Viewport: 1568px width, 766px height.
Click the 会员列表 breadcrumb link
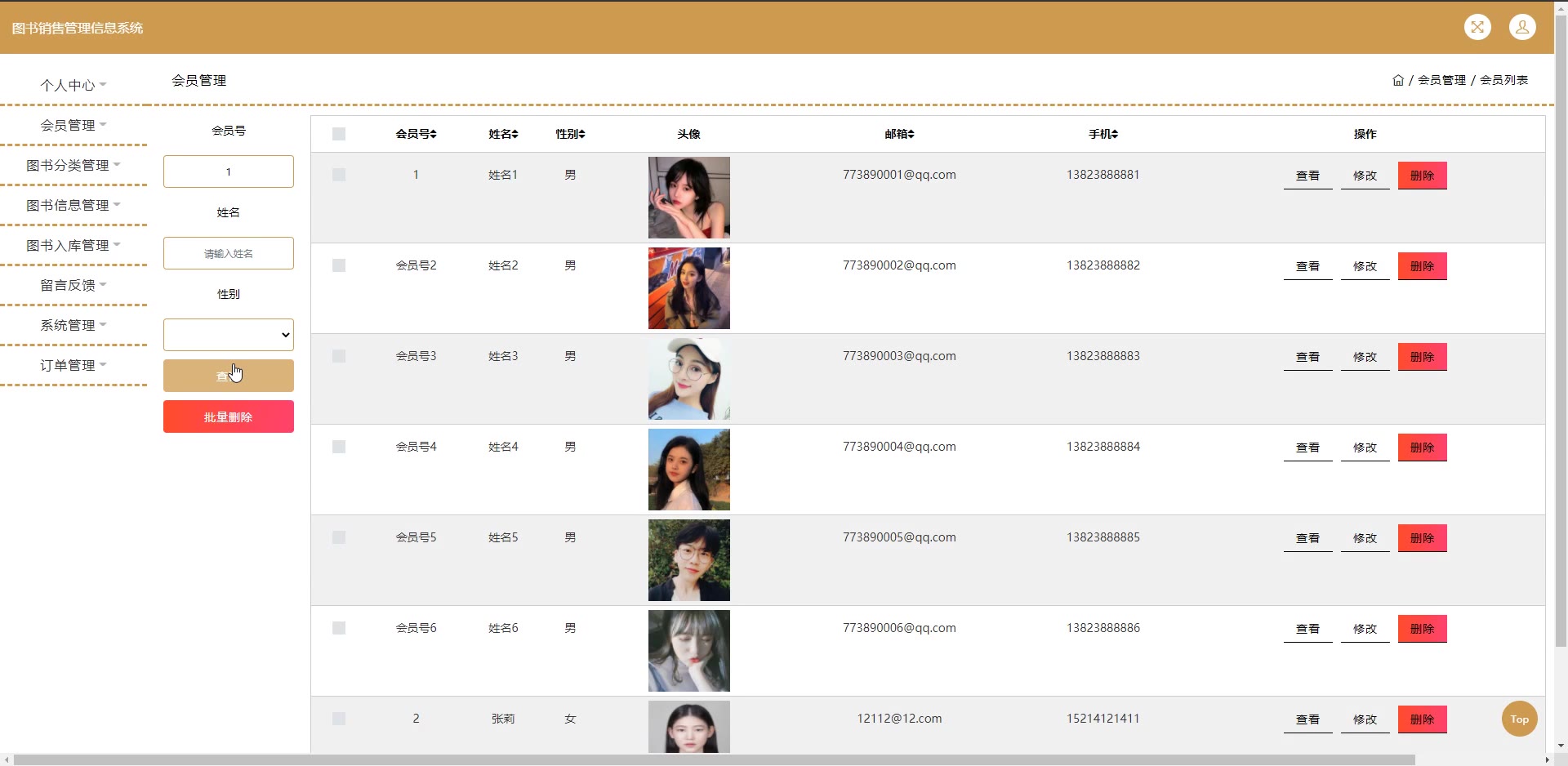(x=1503, y=80)
